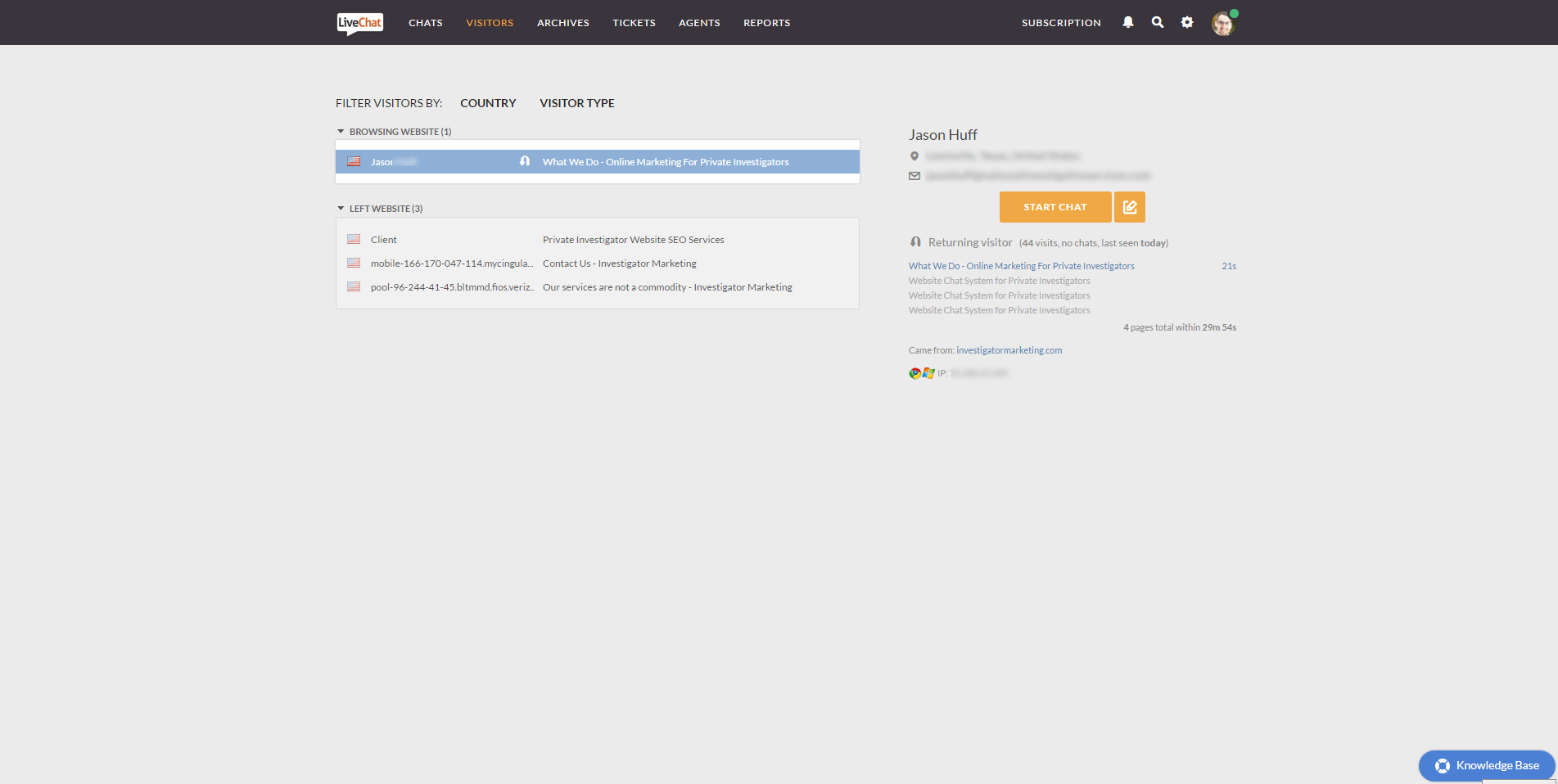Open the Country filter dropdown
Screen dimensions: 1558x784
point(488,103)
